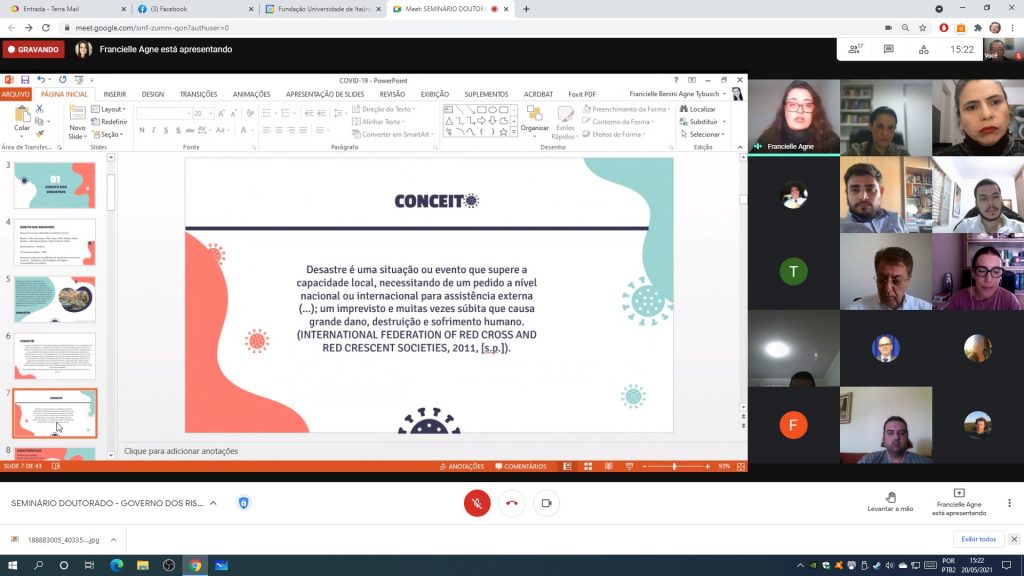Open the Layout dropdown in ribbon

tap(110, 109)
